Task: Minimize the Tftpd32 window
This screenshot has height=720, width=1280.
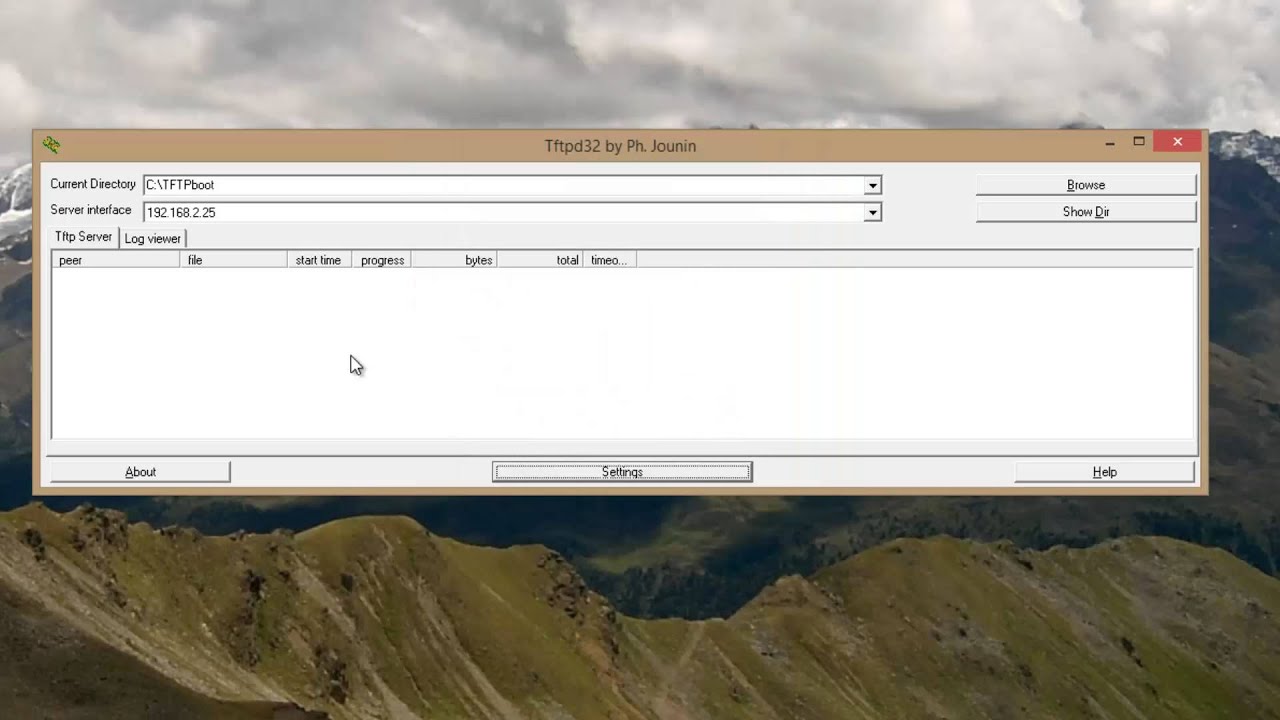Action: click(x=1110, y=143)
